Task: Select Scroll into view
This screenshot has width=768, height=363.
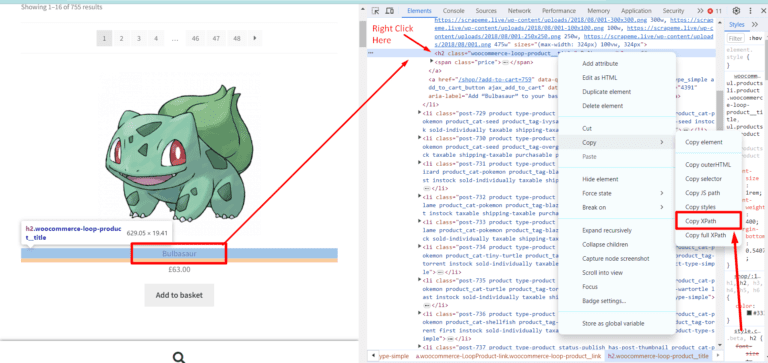Action: 602,272
